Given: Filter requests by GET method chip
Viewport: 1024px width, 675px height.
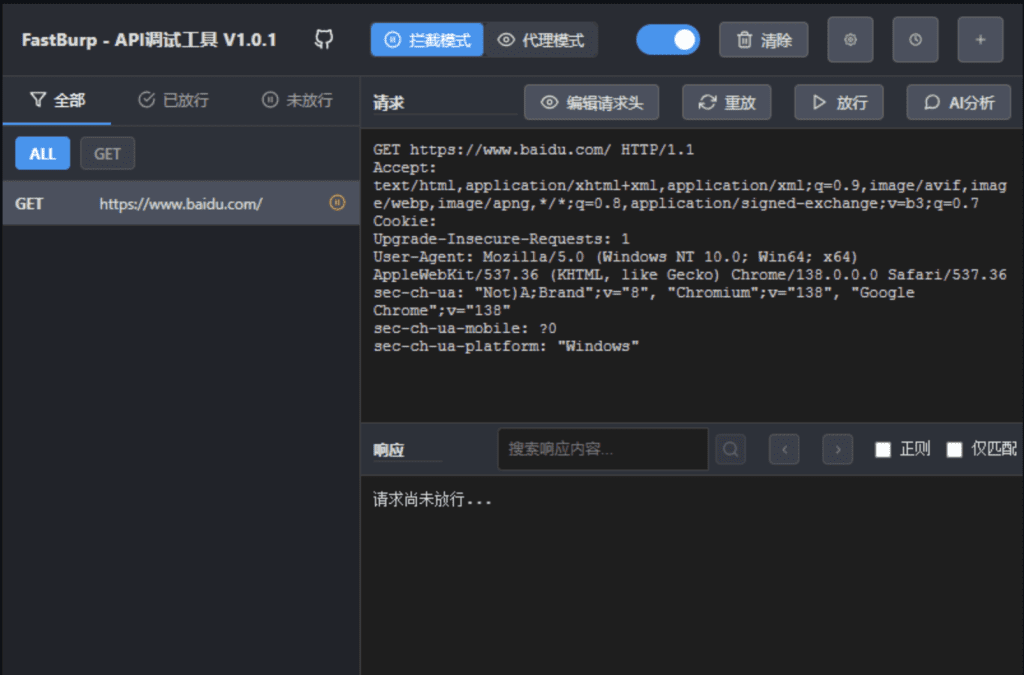Looking at the screenshot, I should (107, 153).
